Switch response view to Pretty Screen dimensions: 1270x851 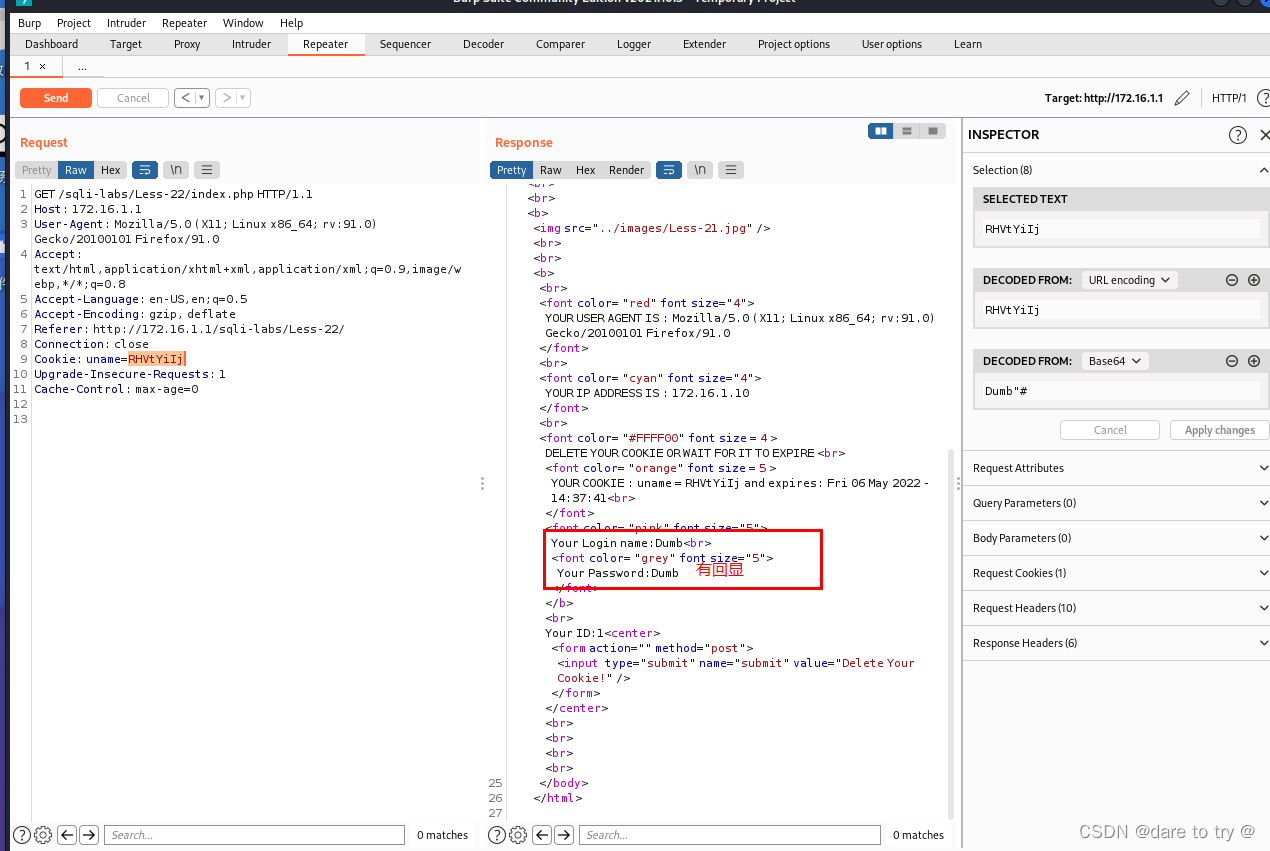coord(511,170)
